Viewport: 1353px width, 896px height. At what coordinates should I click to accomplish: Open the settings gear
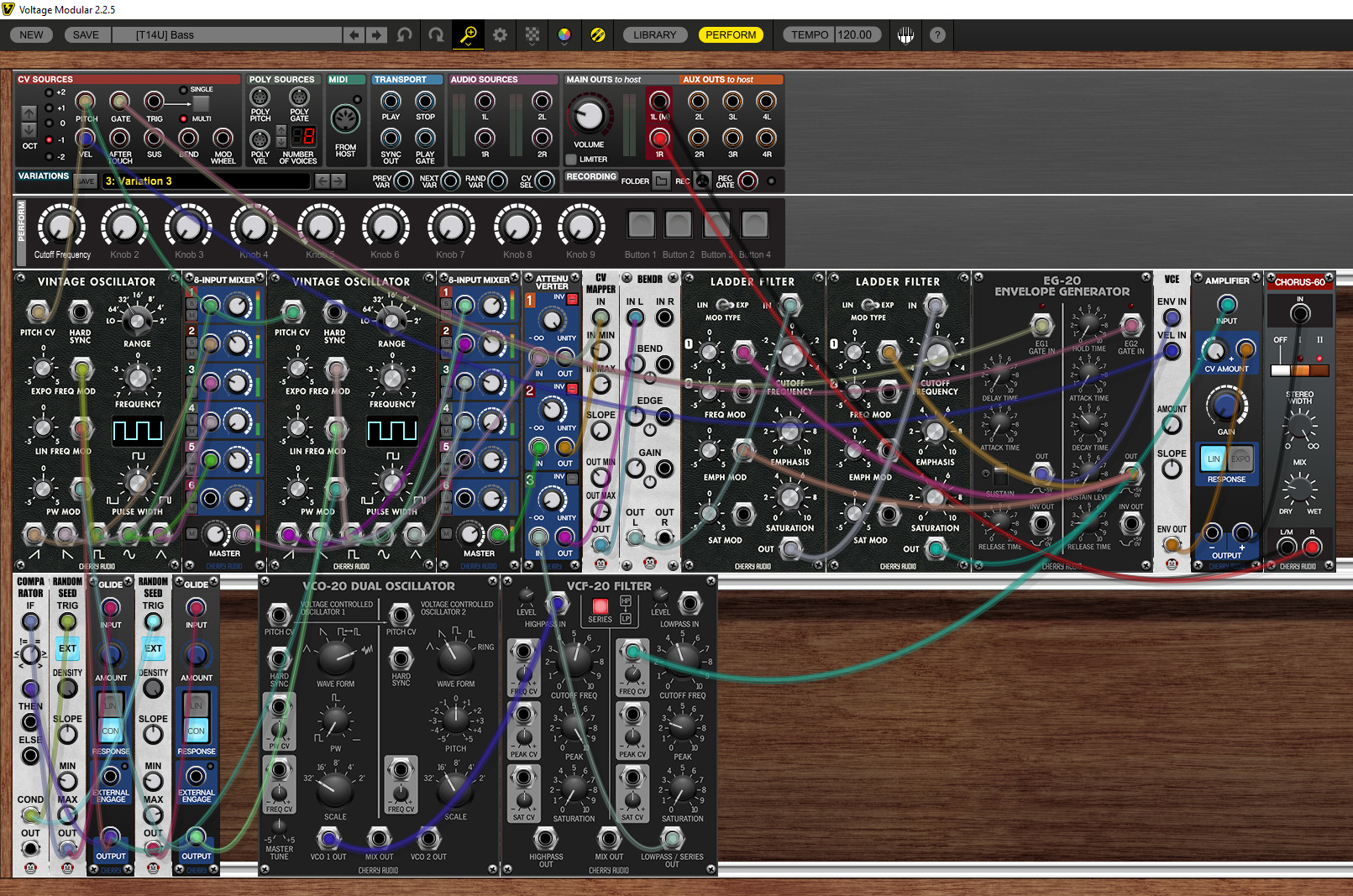click(x=500, y=34)
